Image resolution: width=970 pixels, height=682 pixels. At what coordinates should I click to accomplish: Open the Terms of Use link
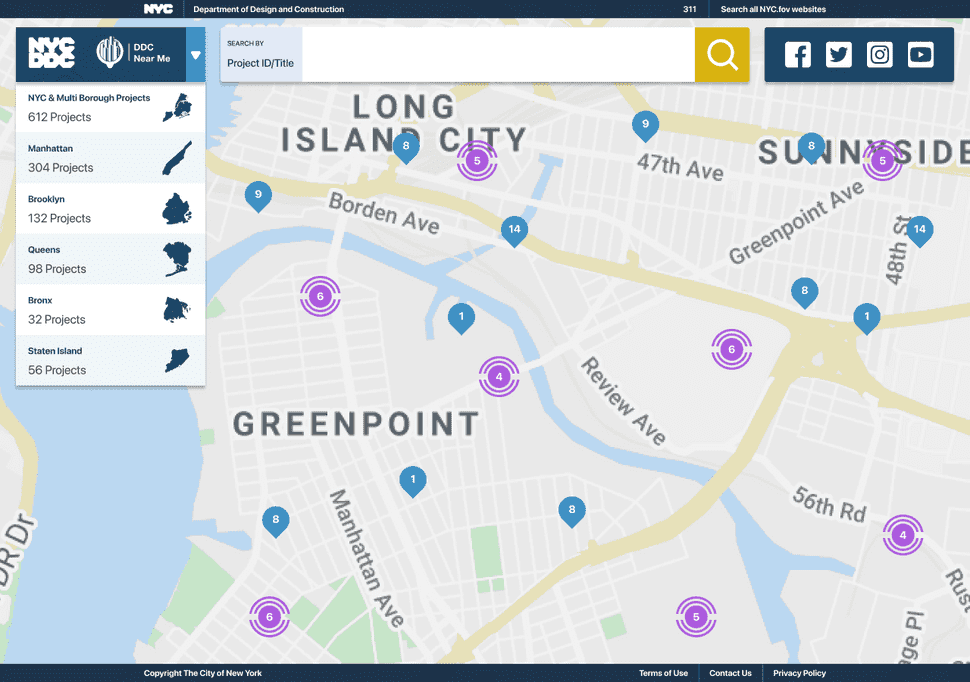coord(663,673)
